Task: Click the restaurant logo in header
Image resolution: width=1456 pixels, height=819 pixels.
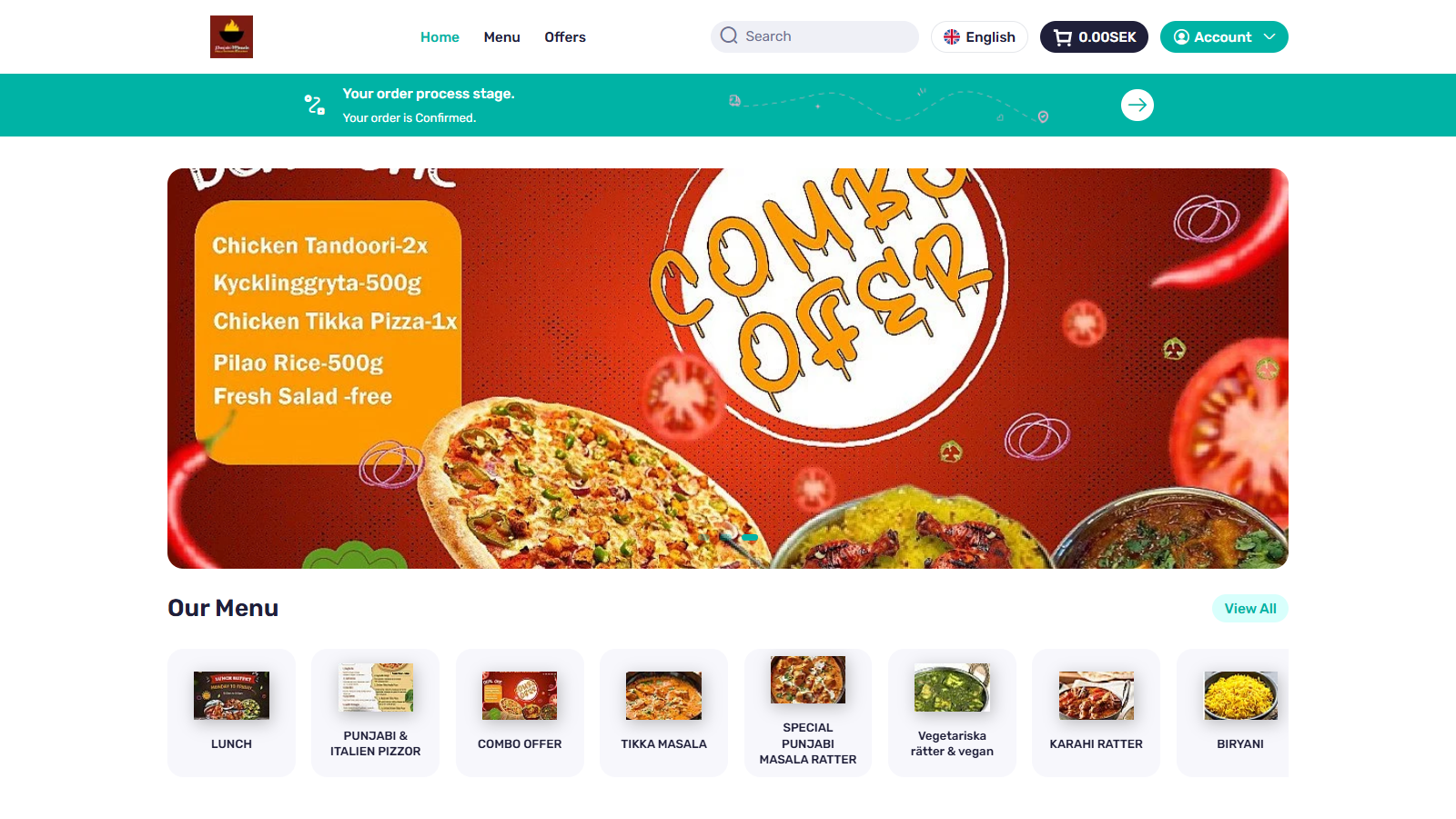Action: [231, 36]
